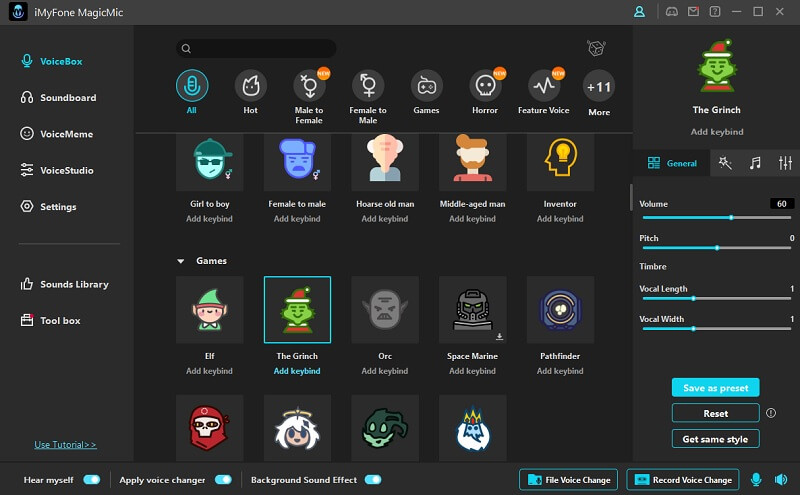Viewport: 800px width, 495px height.
Task: Open the Games voice category
Action: (427, 85)
